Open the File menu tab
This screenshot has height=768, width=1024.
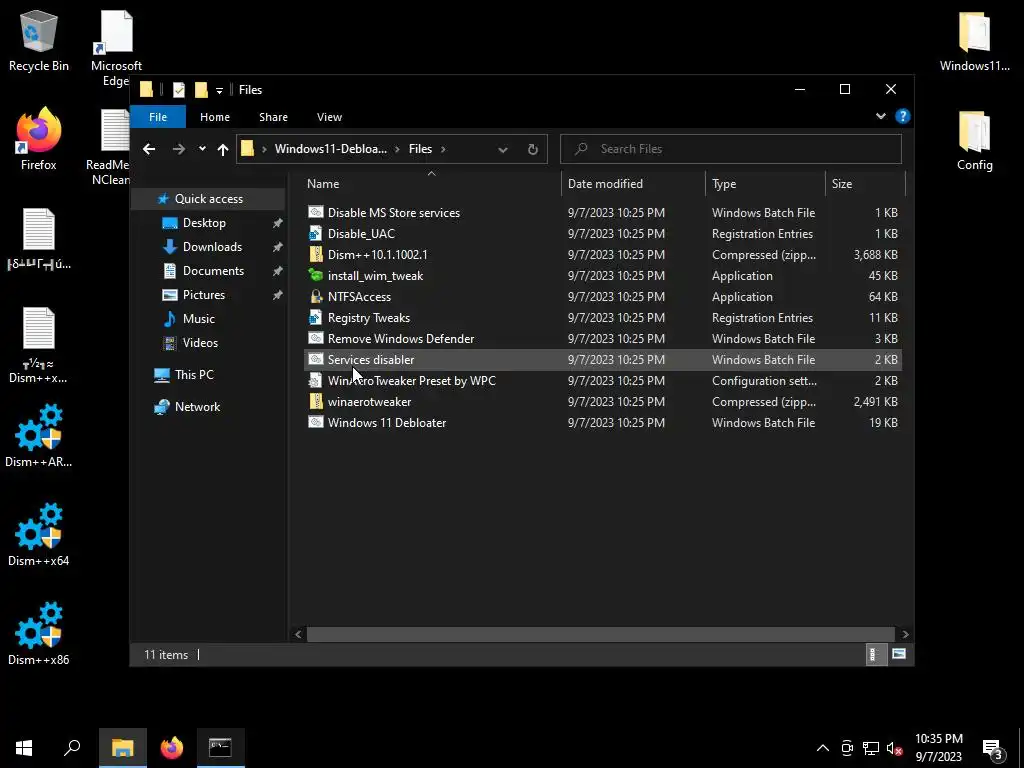click(x=158, y=117)
